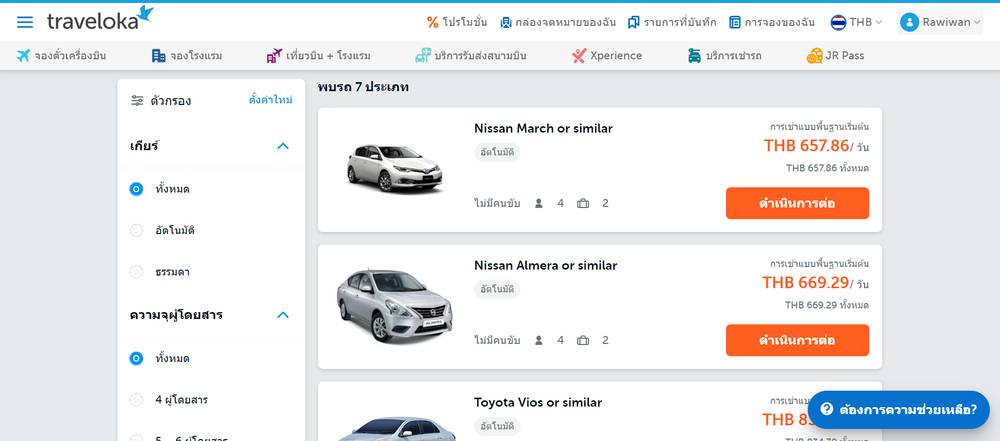Image resolution: width=1000 pixels, height=441 pixels.
Task: Click the JR Pass icon
Action: [814, 56]
